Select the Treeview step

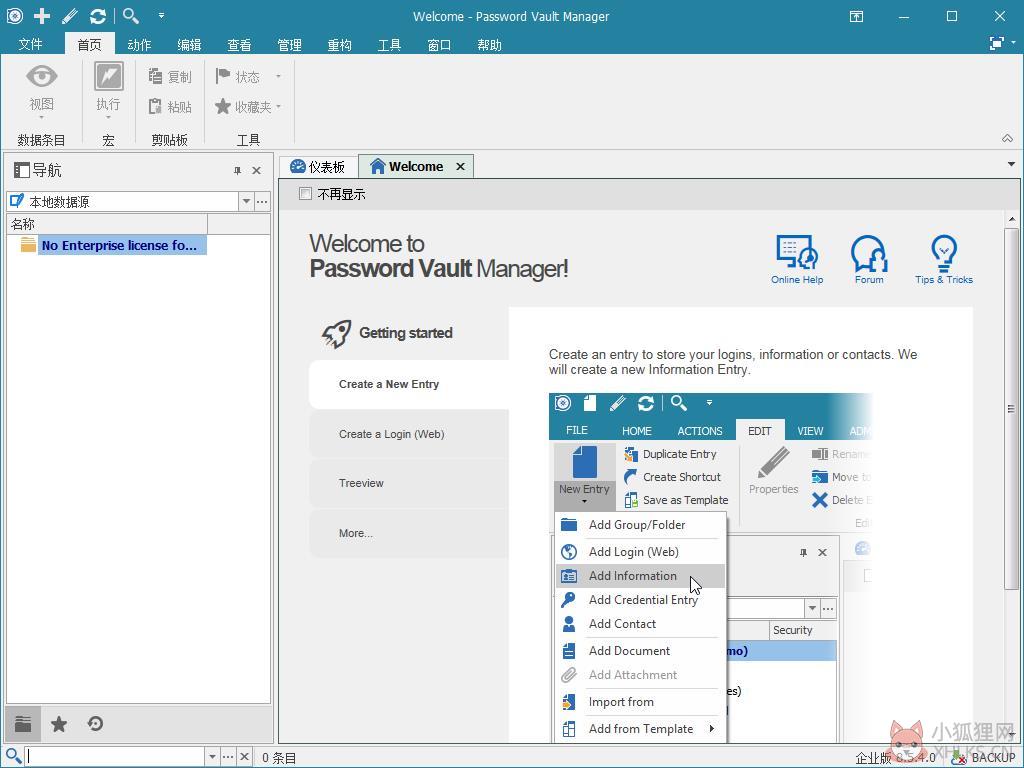409,483
